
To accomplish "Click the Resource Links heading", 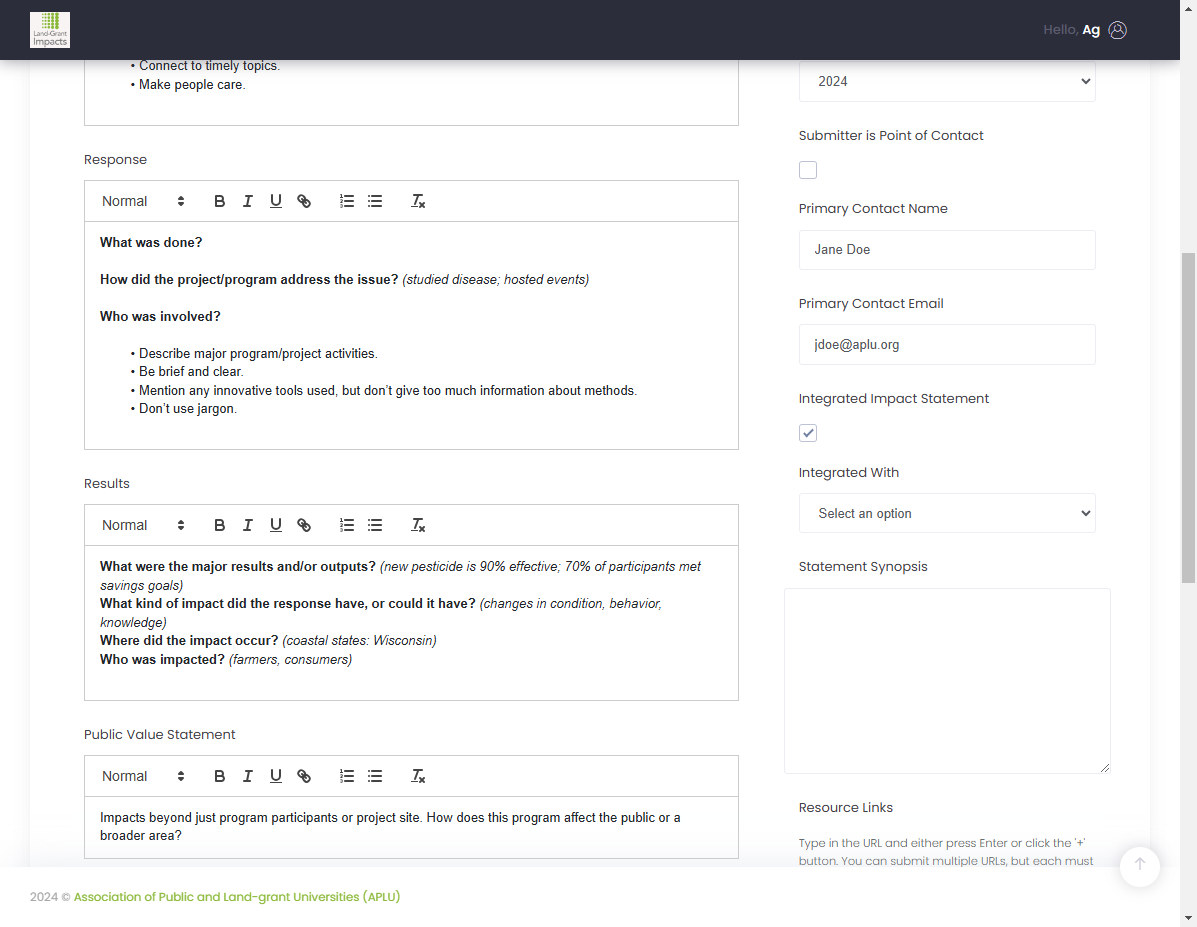I will tap(846, 807).
